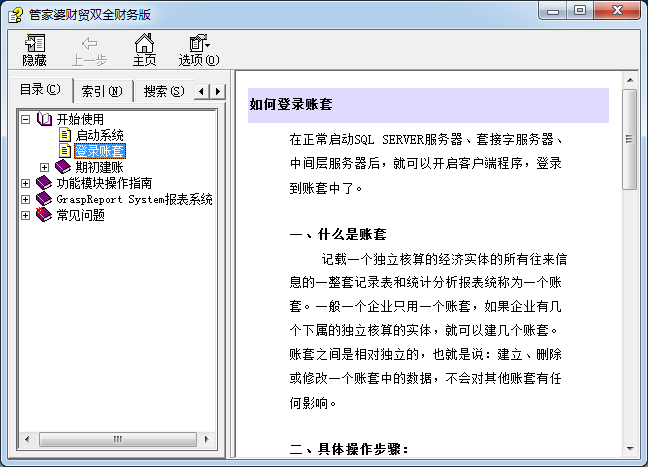Select GraspReport System报表系统 entry

[x=134, y=199]
